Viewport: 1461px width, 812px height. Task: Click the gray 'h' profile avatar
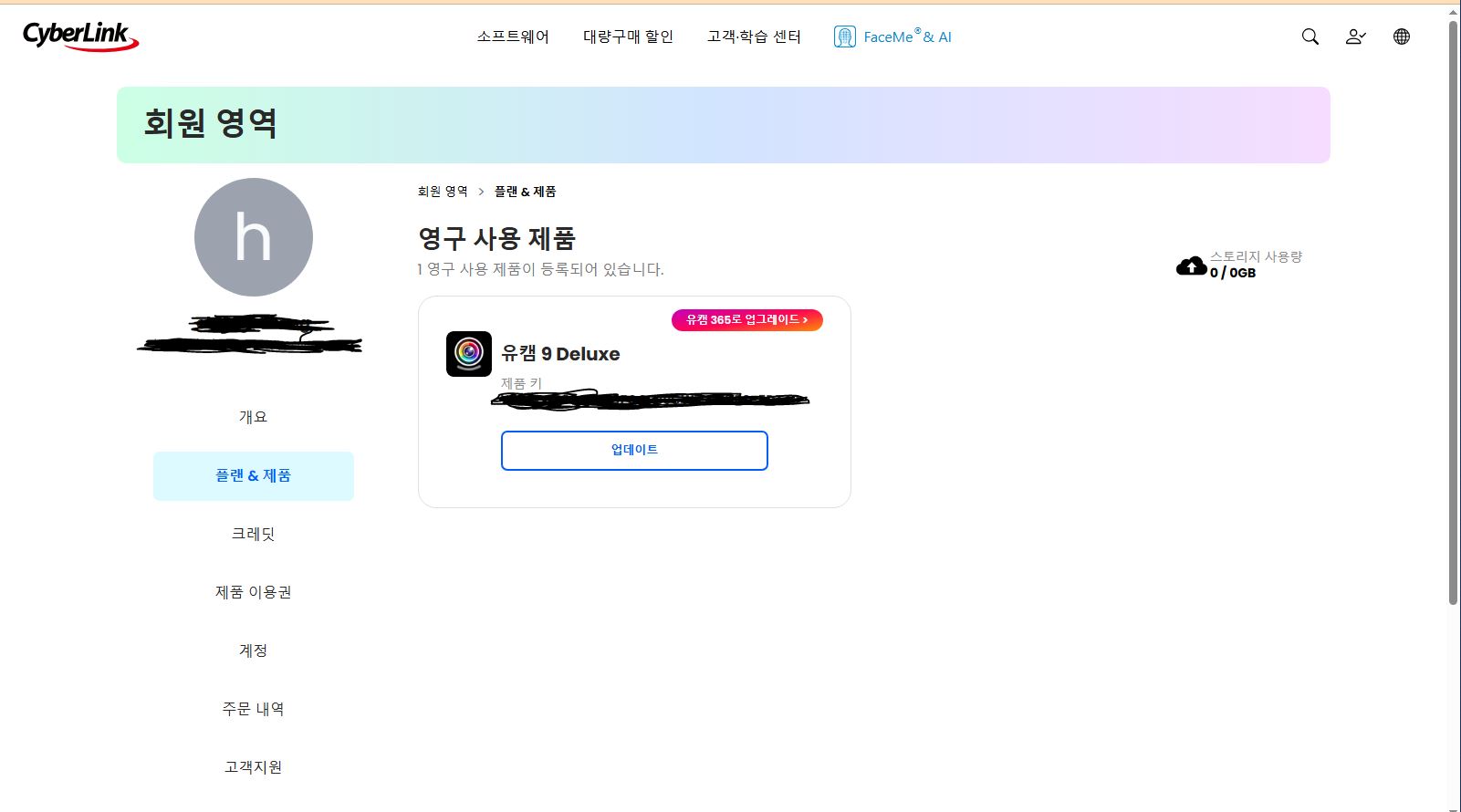click(254, 237)
